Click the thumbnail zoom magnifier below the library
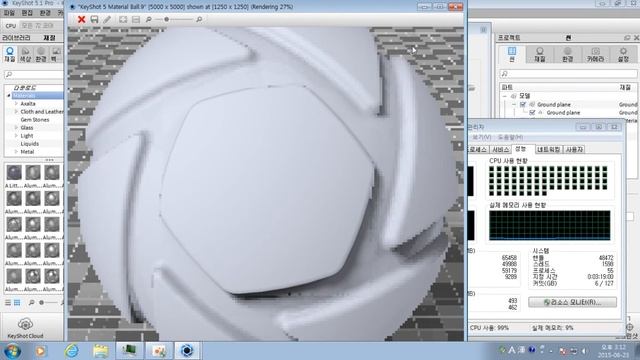This screenshot has height=360, width=640. (x=31, y=302)
